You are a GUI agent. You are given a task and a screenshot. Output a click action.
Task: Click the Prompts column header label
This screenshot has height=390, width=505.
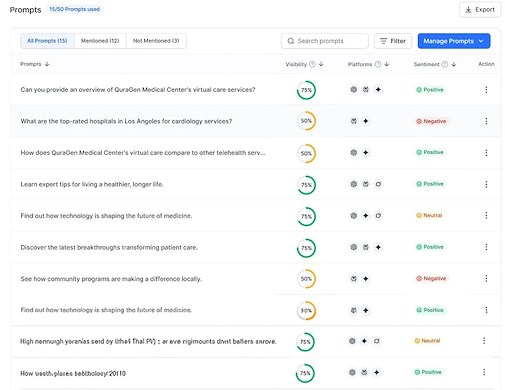coord(31,64)
